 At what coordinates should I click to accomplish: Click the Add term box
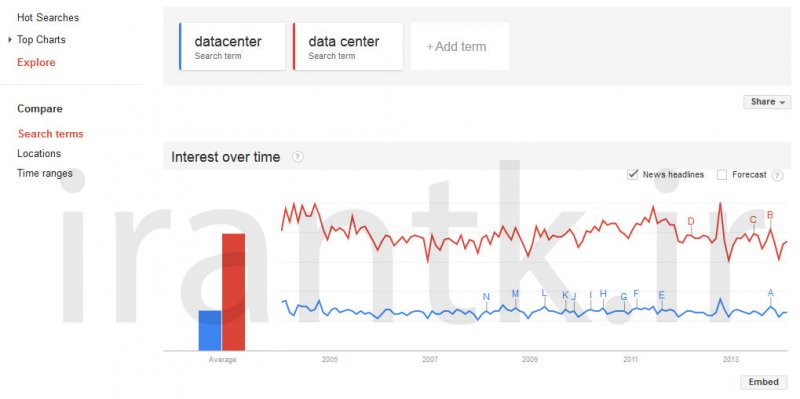click(x=460, y=46)
